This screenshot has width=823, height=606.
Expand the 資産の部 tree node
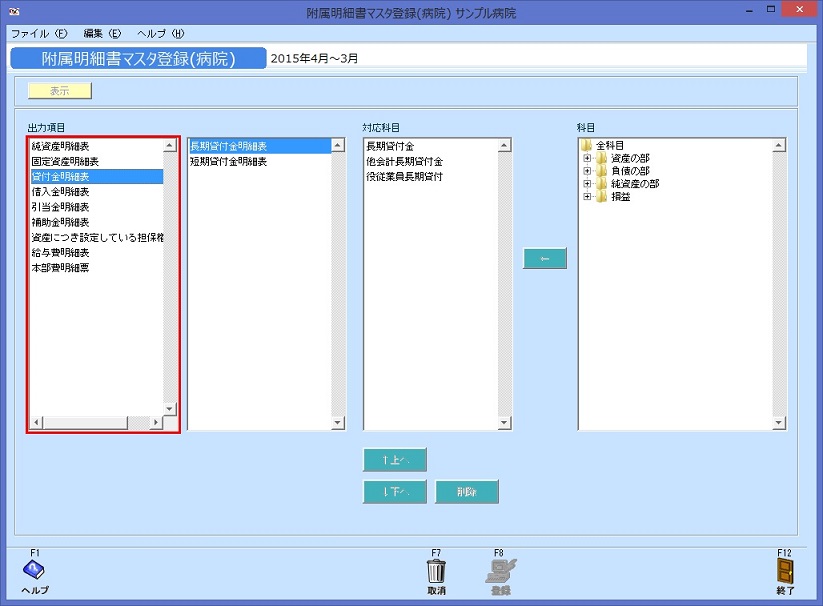[x=587, y=158]
